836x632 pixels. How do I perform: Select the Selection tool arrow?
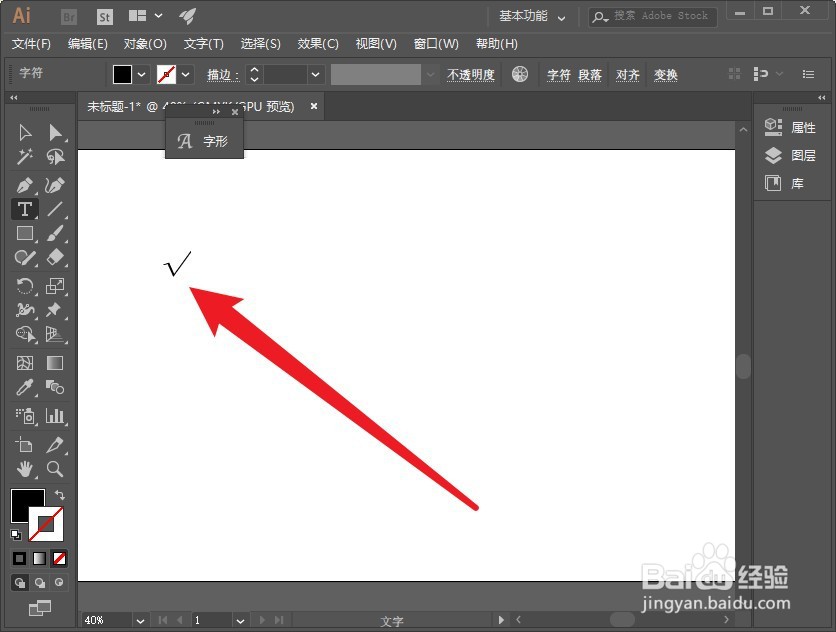click(x=25, y=132)
